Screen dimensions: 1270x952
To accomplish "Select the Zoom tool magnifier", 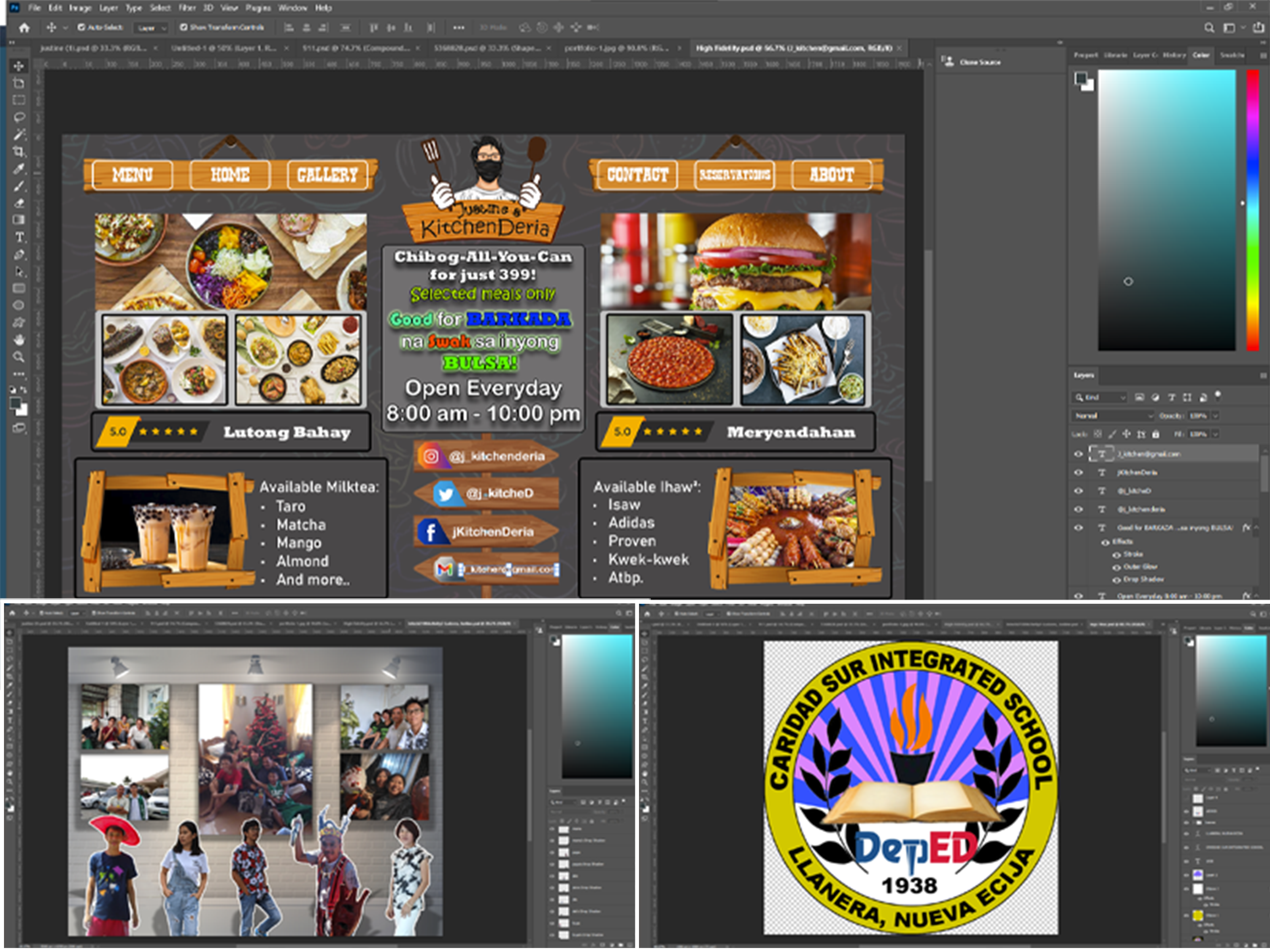I will [x=19, y=357].
